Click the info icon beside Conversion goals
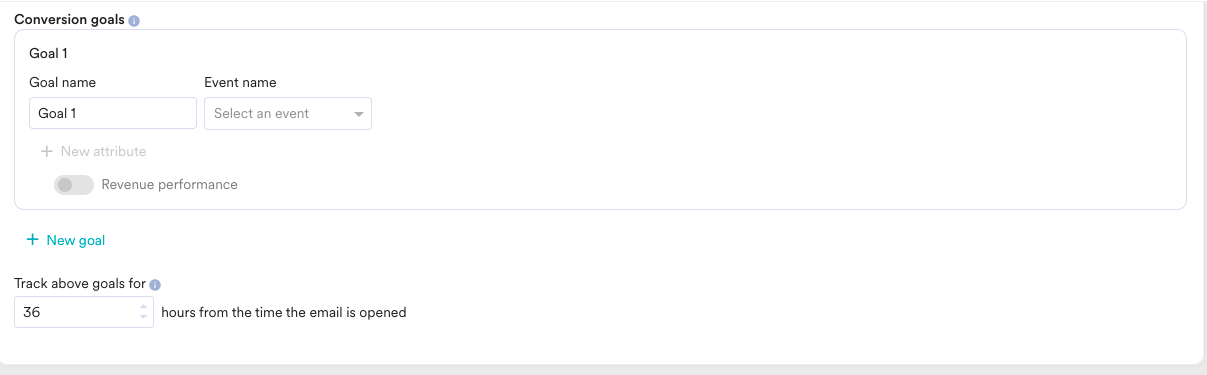The height and width of the screenshot is (375, 1207). coord(134,20)
